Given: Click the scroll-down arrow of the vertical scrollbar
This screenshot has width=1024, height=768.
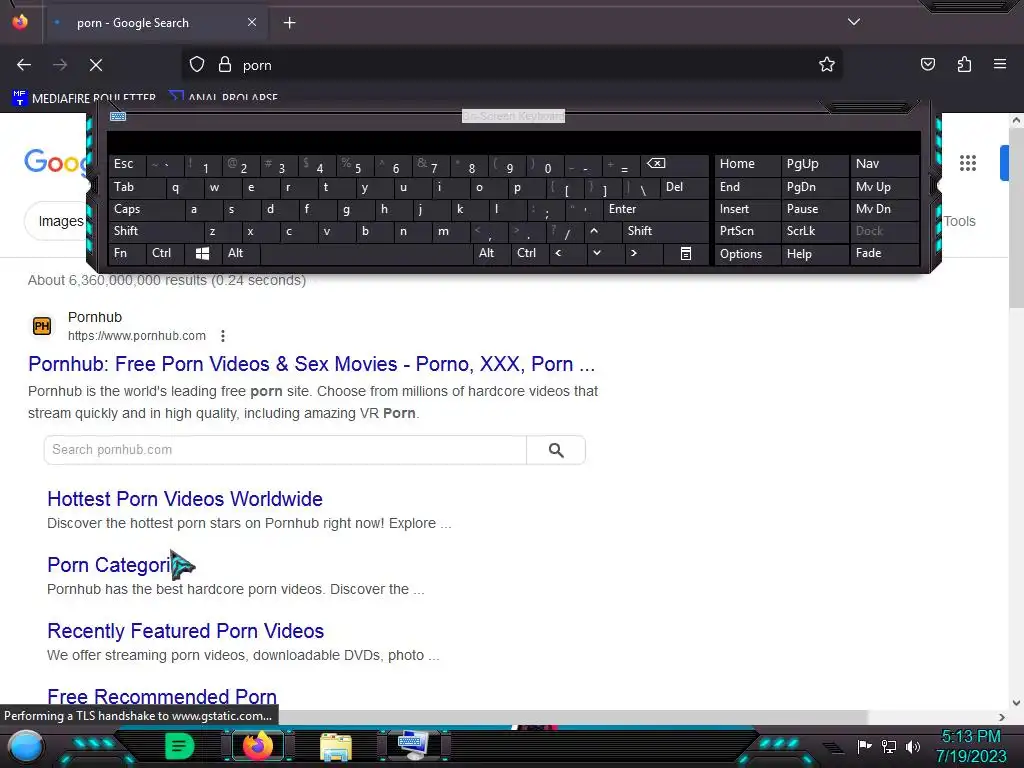Looking at the screenshot, I should 1016,703.
